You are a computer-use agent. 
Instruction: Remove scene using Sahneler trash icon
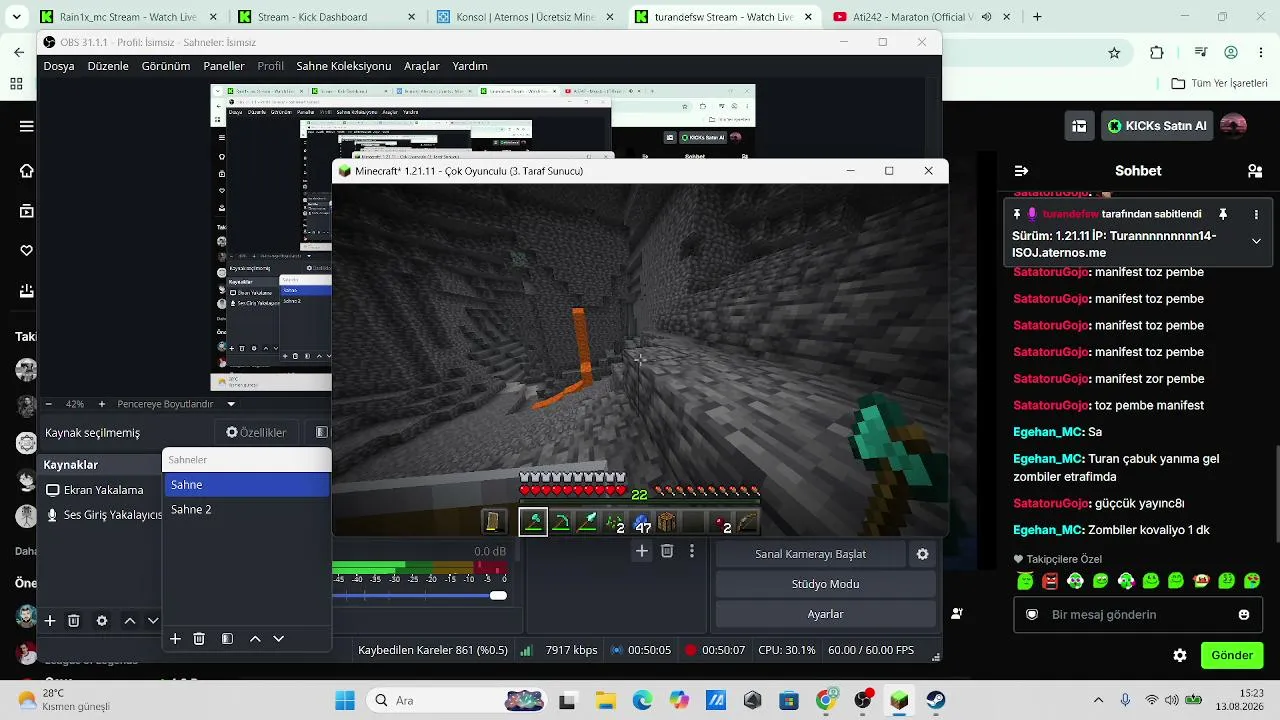point(199,639)
